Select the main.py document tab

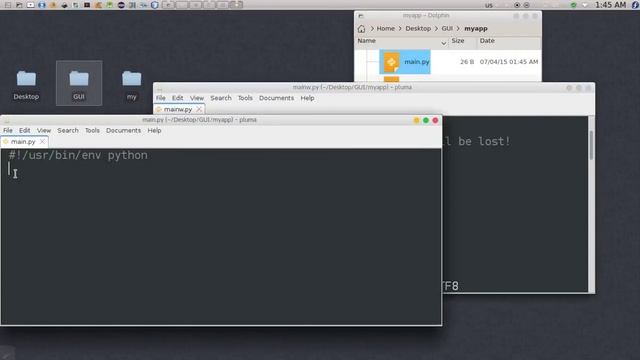coord(23,142)
